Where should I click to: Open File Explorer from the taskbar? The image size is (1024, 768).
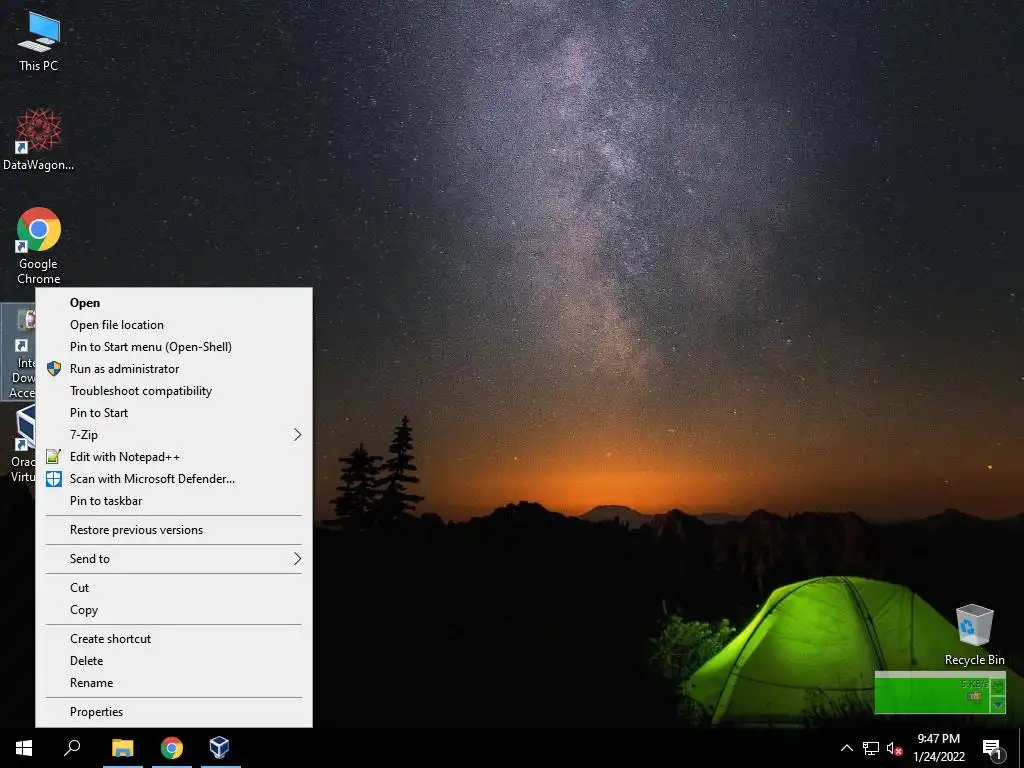click(123, 748)
